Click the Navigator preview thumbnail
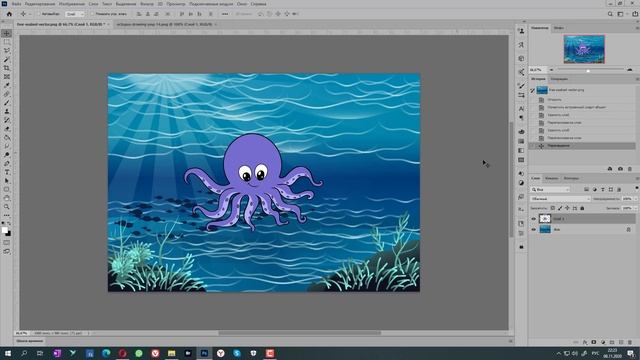Image resolution: width=640 pixels, height=360 pixels. (x=584, y=49)
